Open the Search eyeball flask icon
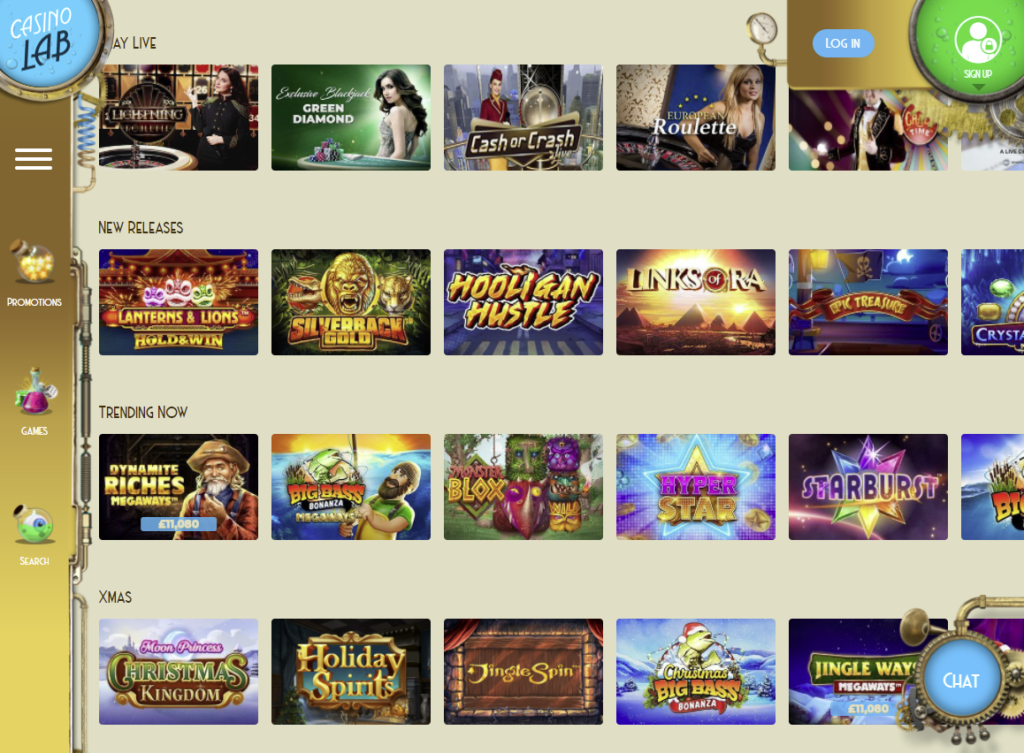 click(34, 524)
